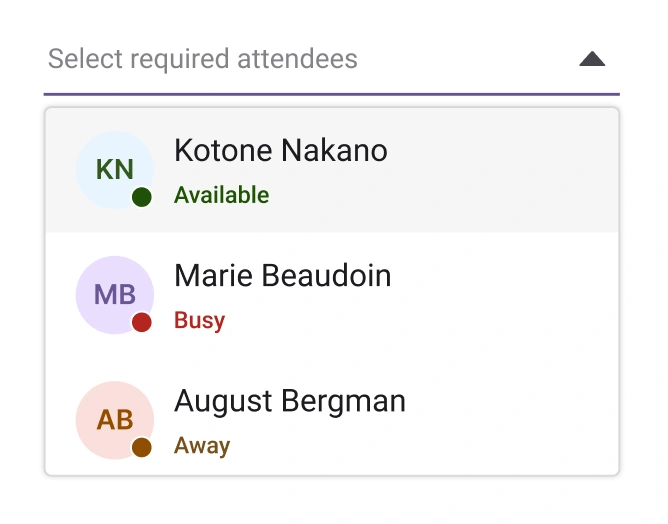This screenshot has width=668, height=524.
Task: Click the KN avatar icon
Action: click(x=114, y=169)
